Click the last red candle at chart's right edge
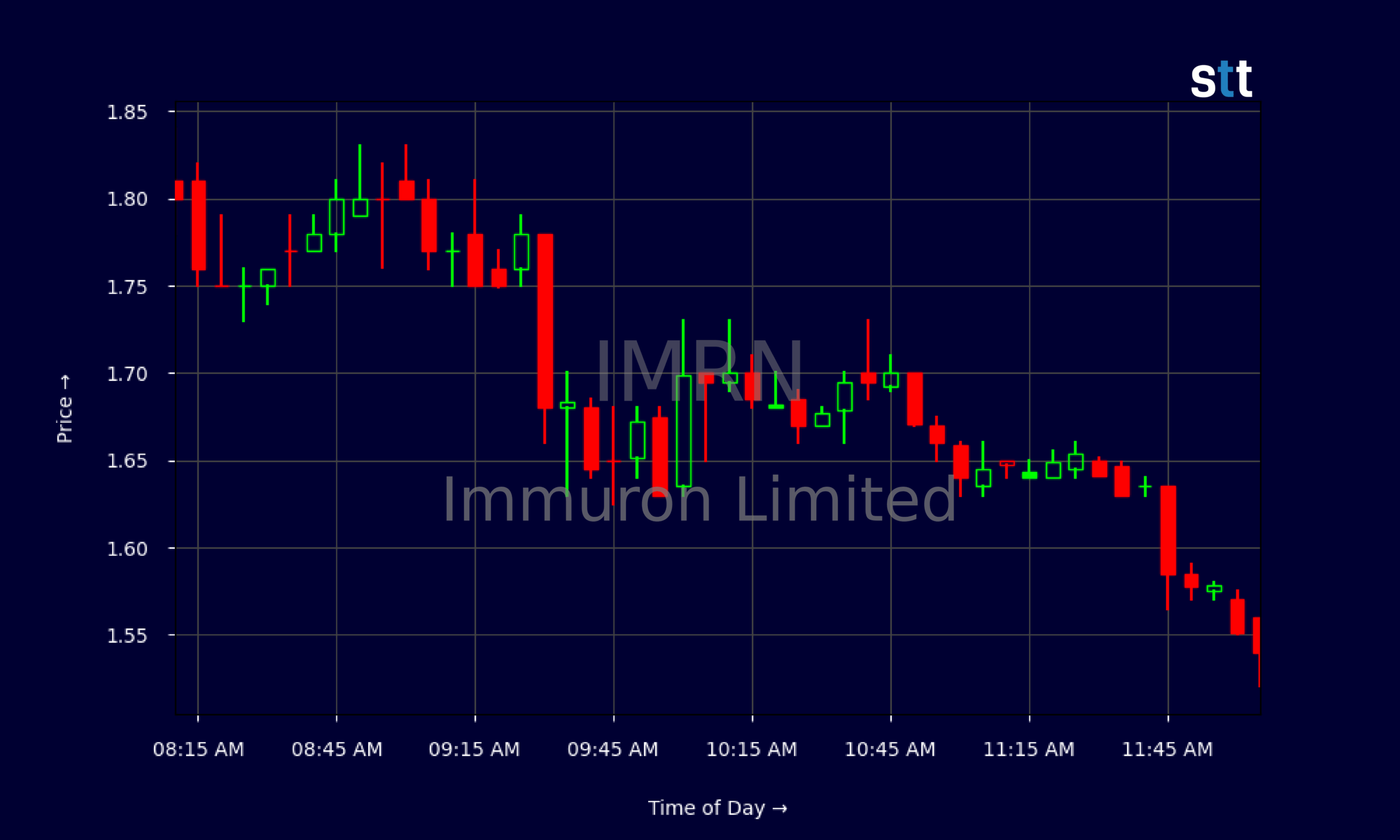This screenshot has height=840, width=1400. tap(1256, 652)
